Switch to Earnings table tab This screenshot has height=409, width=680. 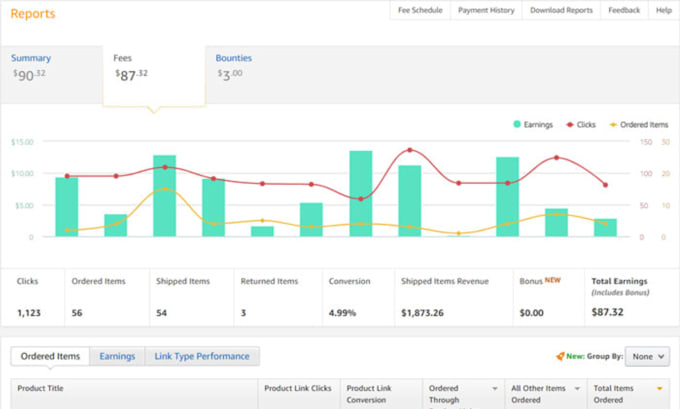(x=117, y=356)
